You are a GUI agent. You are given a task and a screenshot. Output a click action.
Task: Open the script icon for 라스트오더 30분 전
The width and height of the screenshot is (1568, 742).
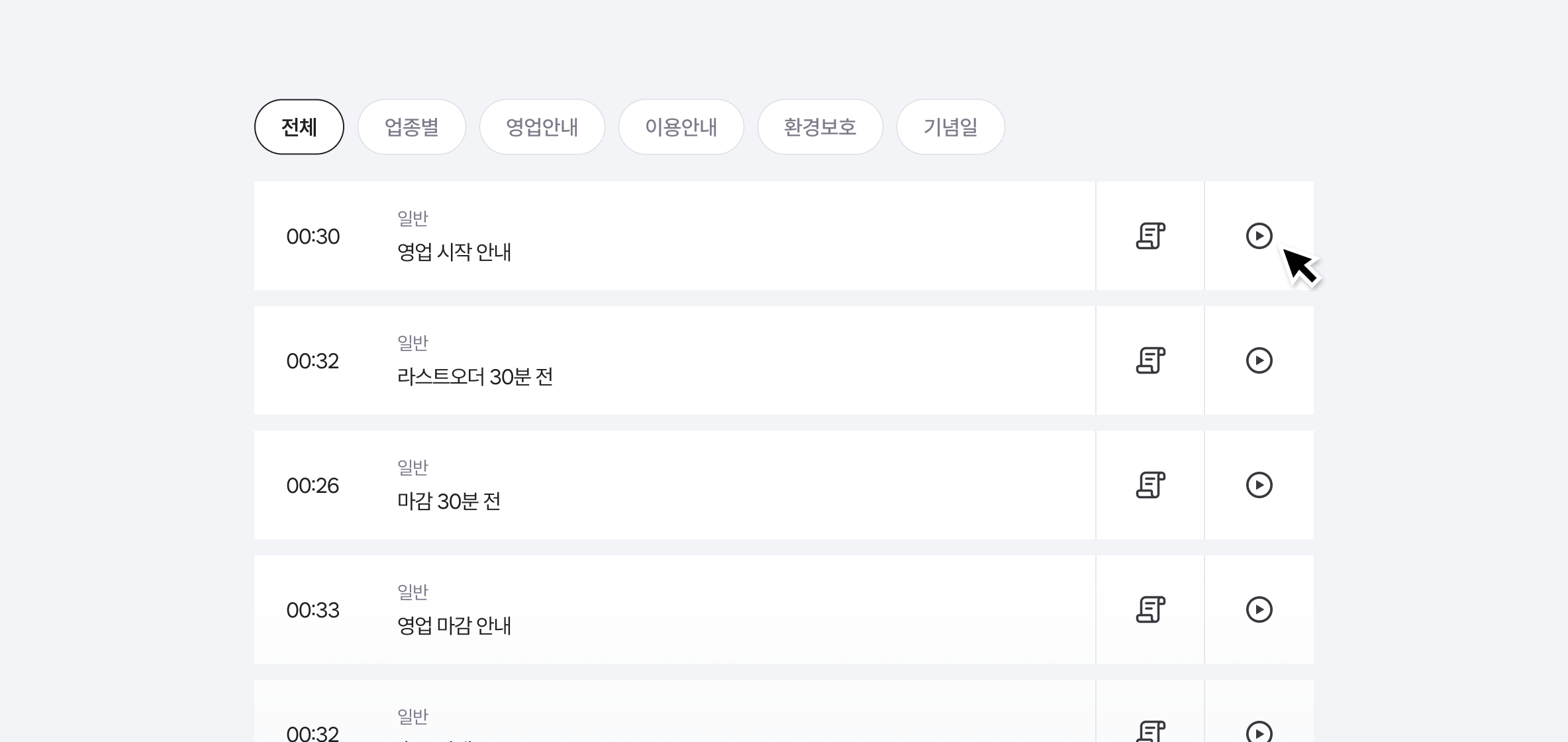click(1150, 360)
